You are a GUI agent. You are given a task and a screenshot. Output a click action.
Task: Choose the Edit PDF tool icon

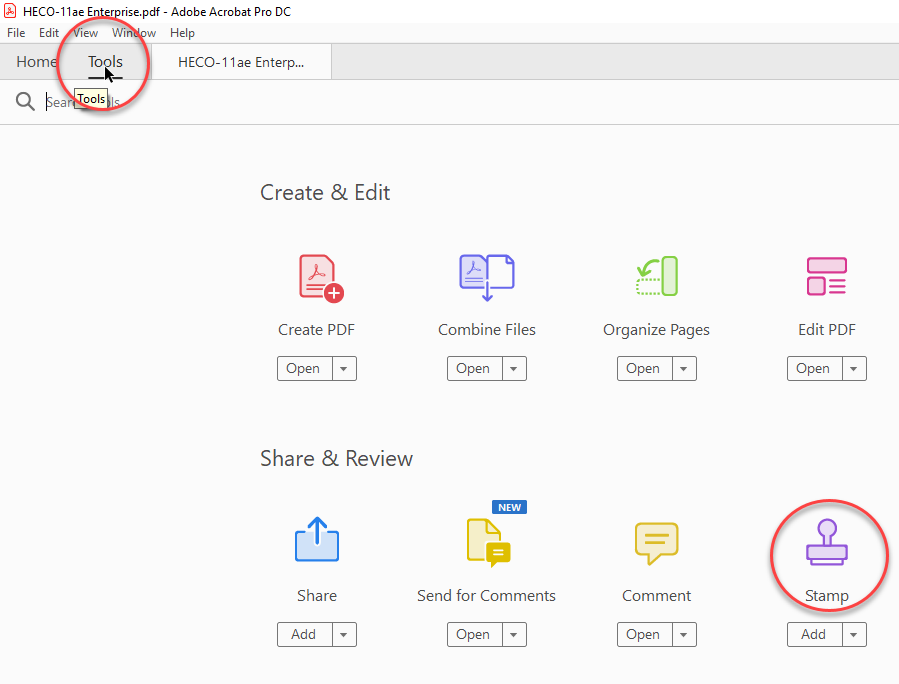point(827,276)
